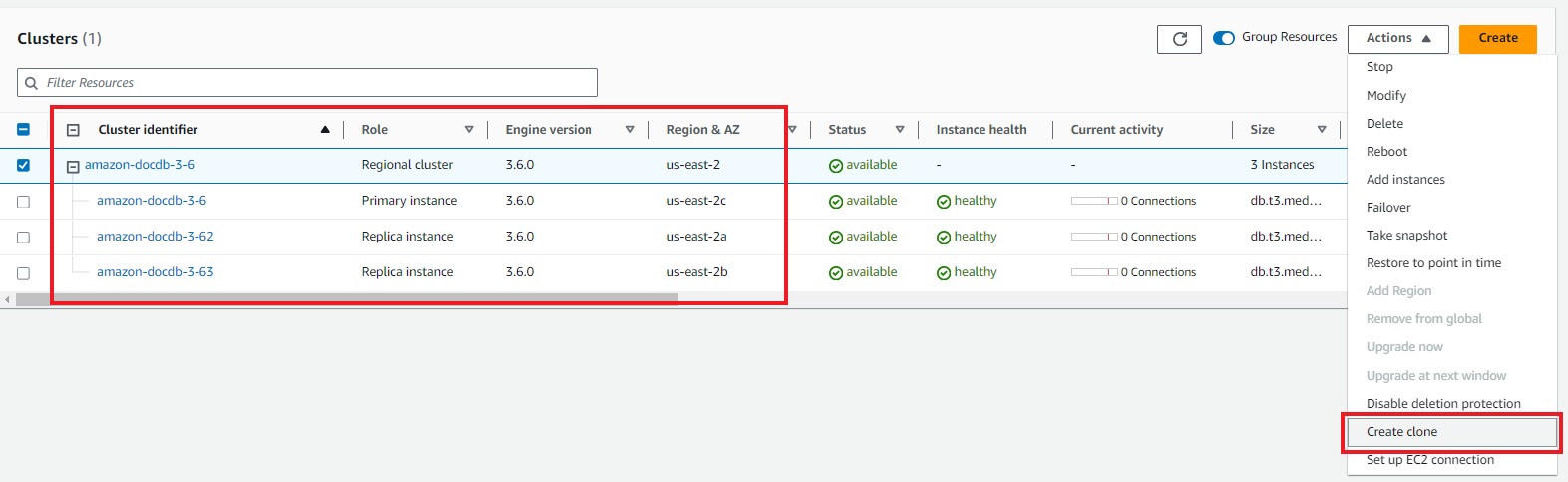1568x482 pixels.
Task: Click the us-east-2c availability zone cell
Action: [696, 201]
